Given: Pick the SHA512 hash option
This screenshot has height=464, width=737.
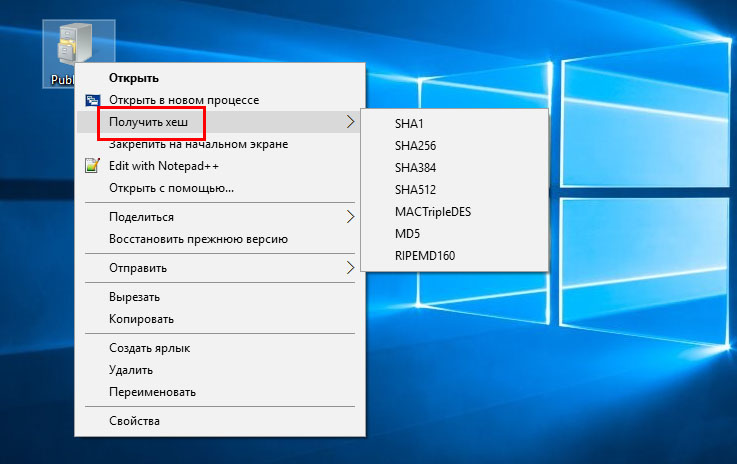Looking at the screenshot, I should click(416, 190).
